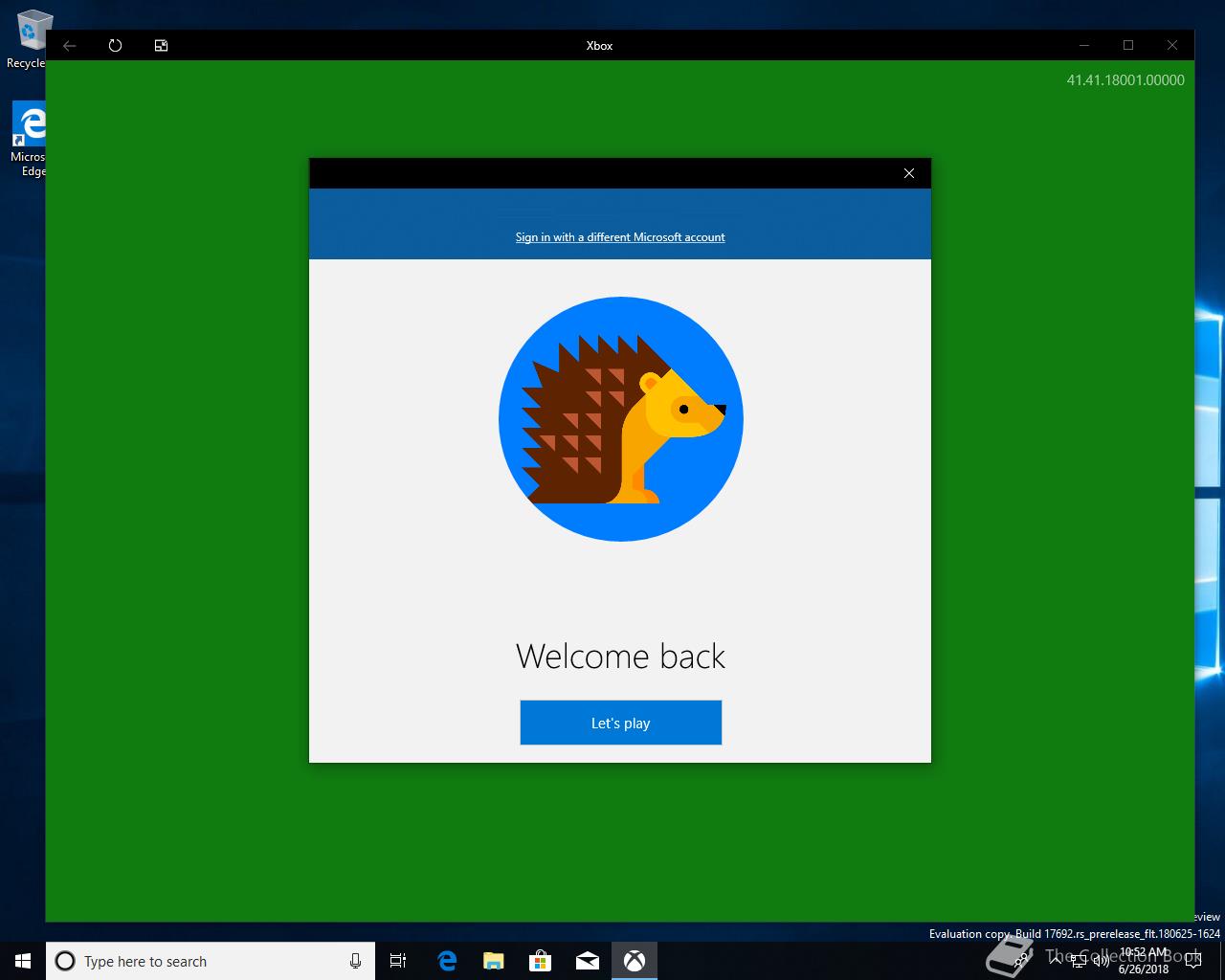
Task: Click the Cortana circle search icon
Action: pos(65,961)
